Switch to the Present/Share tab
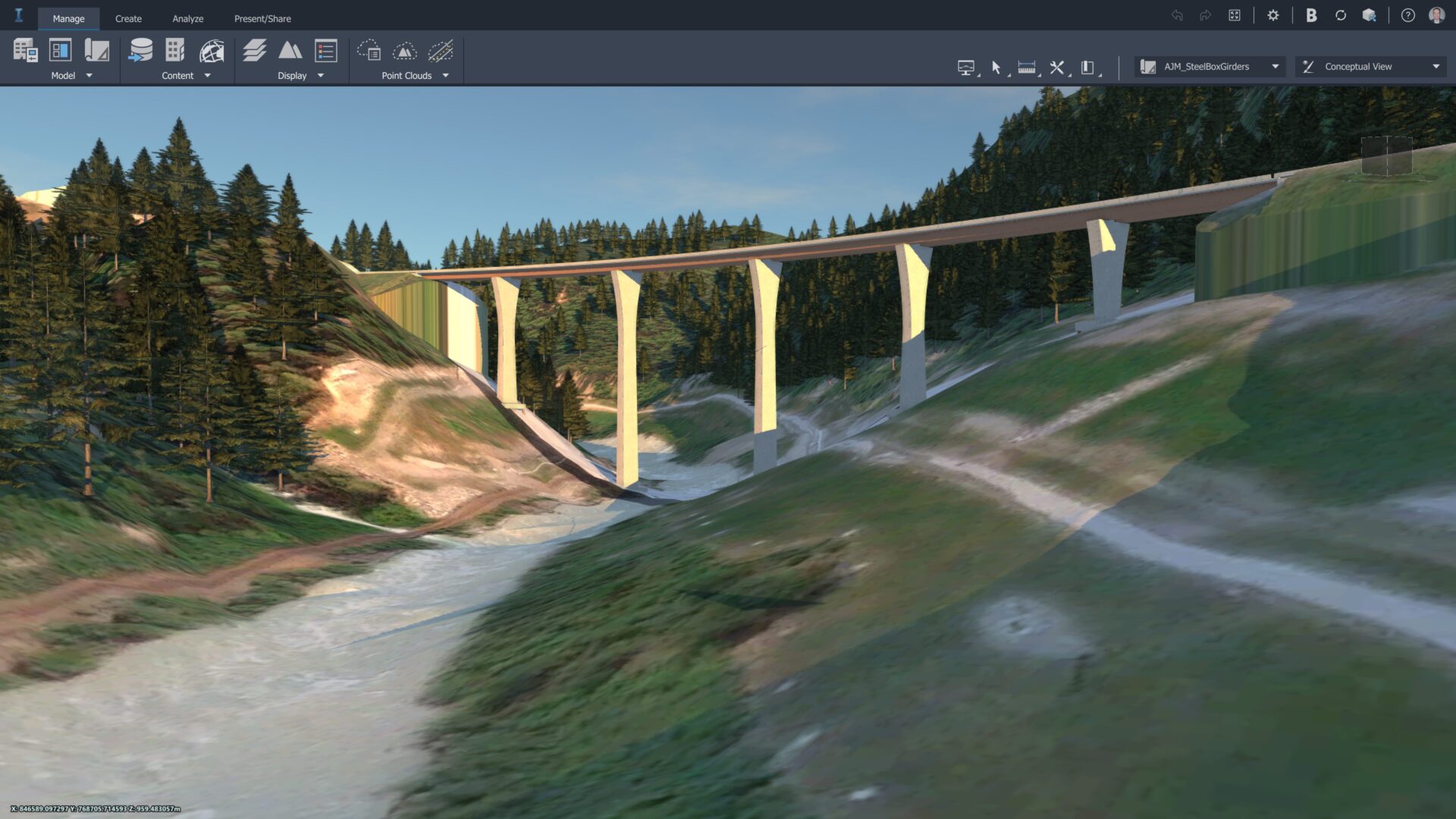Viewport: 1456px width, 819px height. (262, 18)
